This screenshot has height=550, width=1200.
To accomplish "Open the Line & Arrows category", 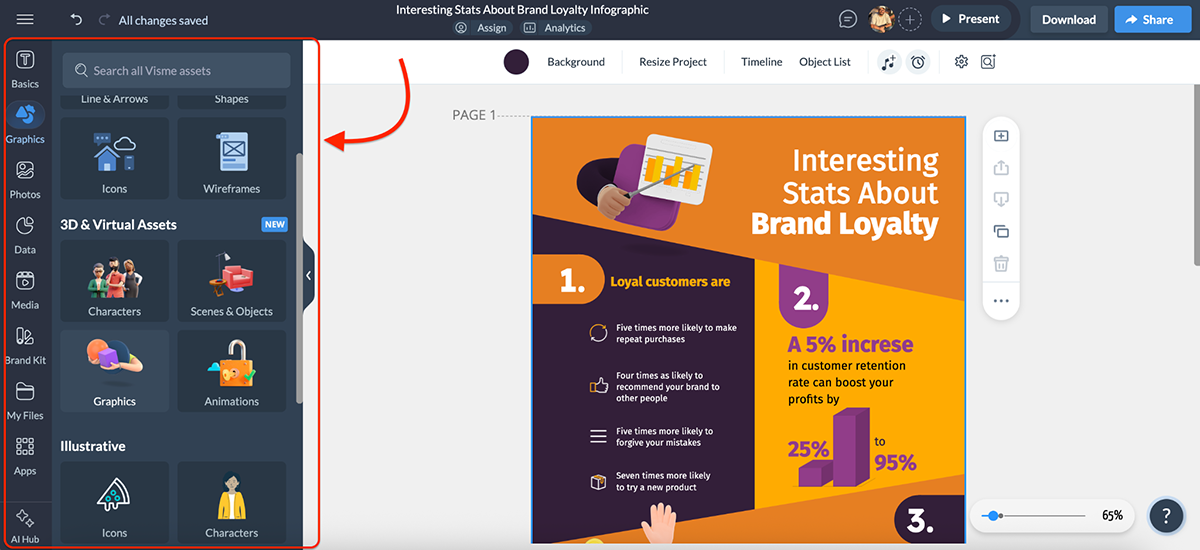I will (x=115, y=100).
